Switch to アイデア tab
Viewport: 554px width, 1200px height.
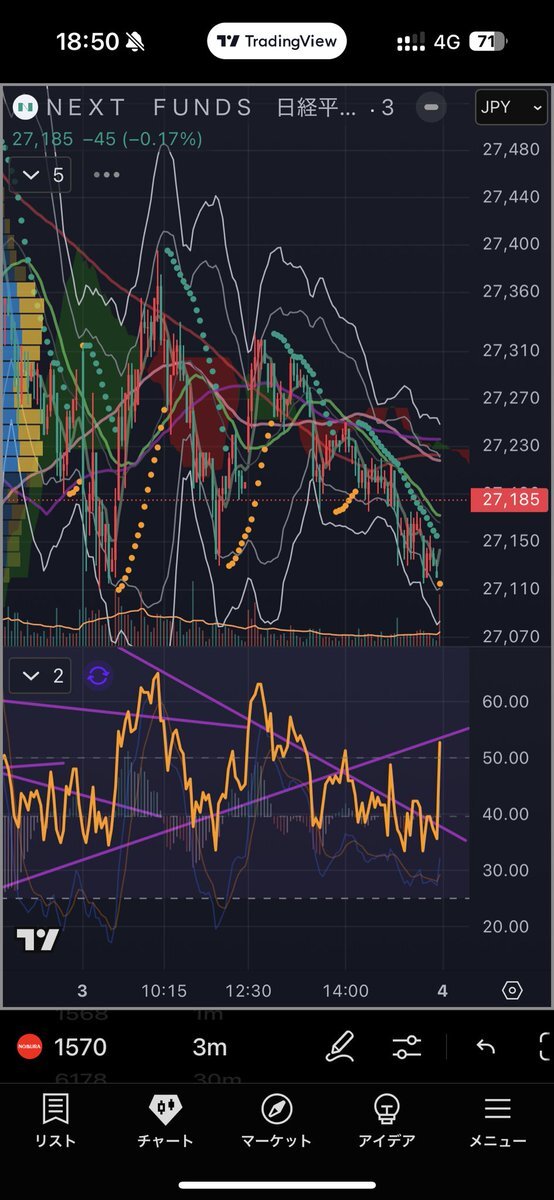[x=387, y=1121]
